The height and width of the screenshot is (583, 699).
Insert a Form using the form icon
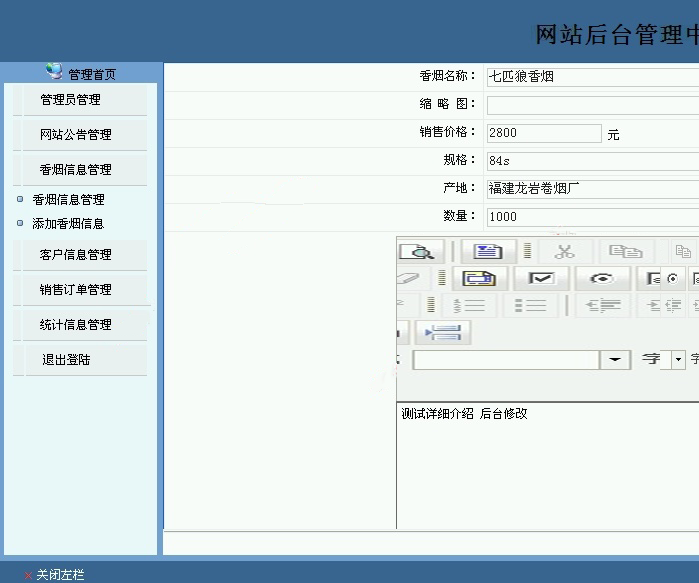pos(479,278)
